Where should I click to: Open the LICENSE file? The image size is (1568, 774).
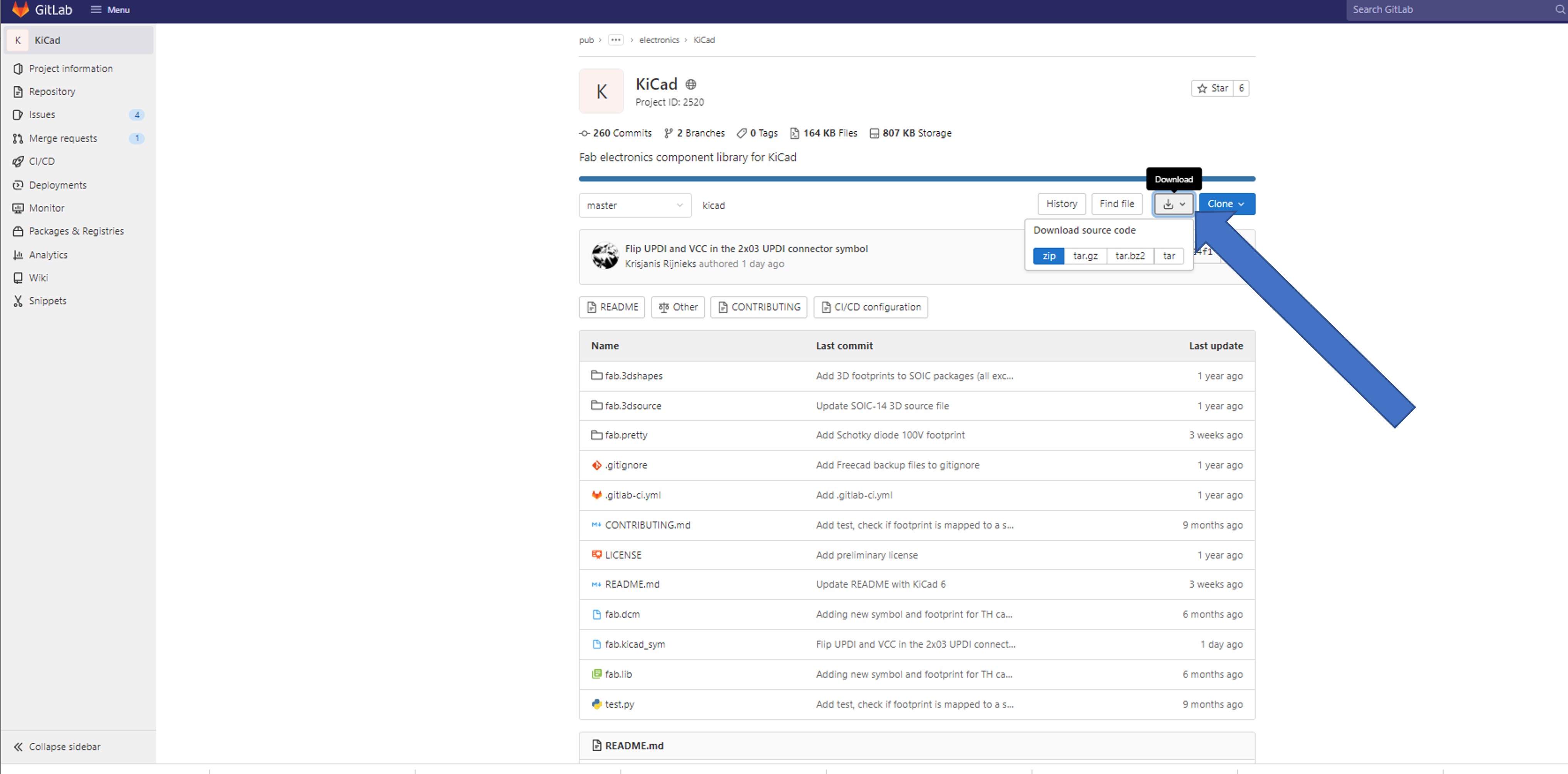[x=623, y=556]
